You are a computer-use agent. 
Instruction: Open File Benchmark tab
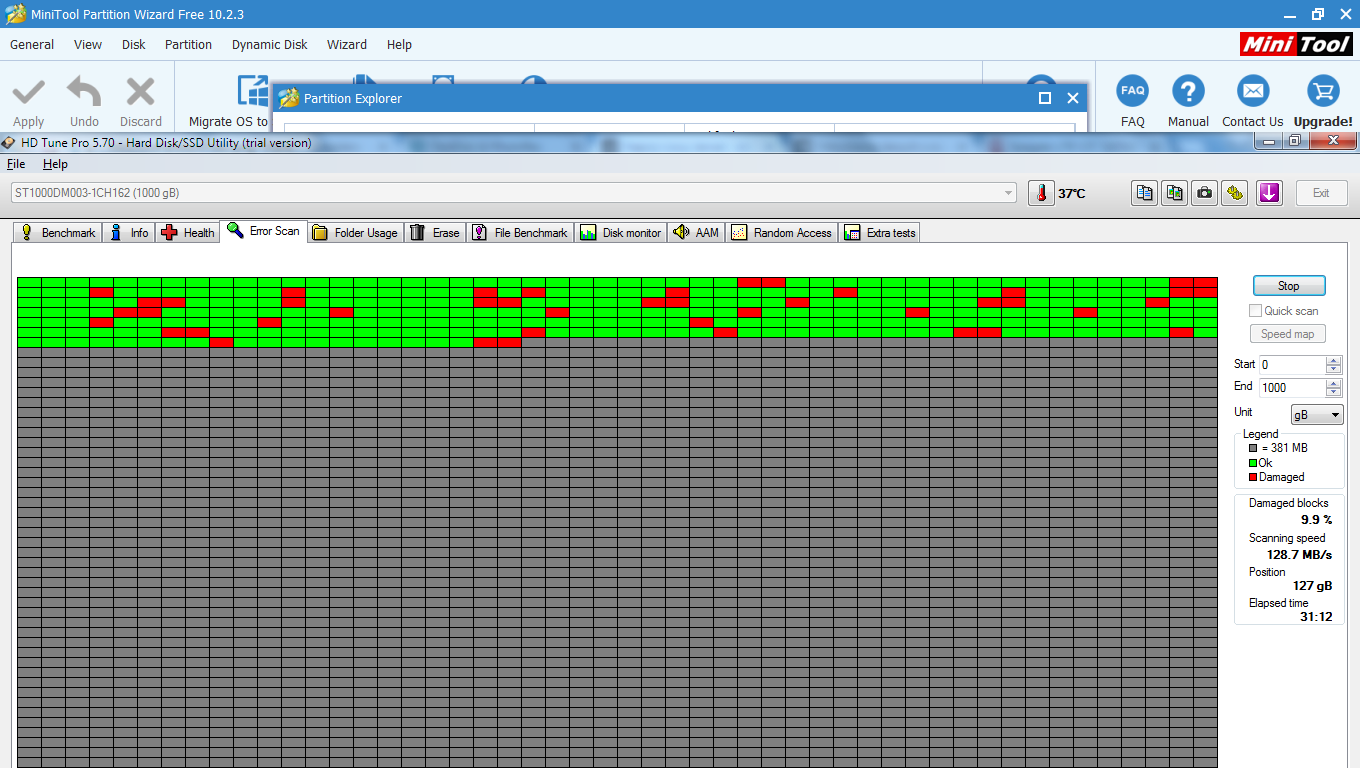520,232
